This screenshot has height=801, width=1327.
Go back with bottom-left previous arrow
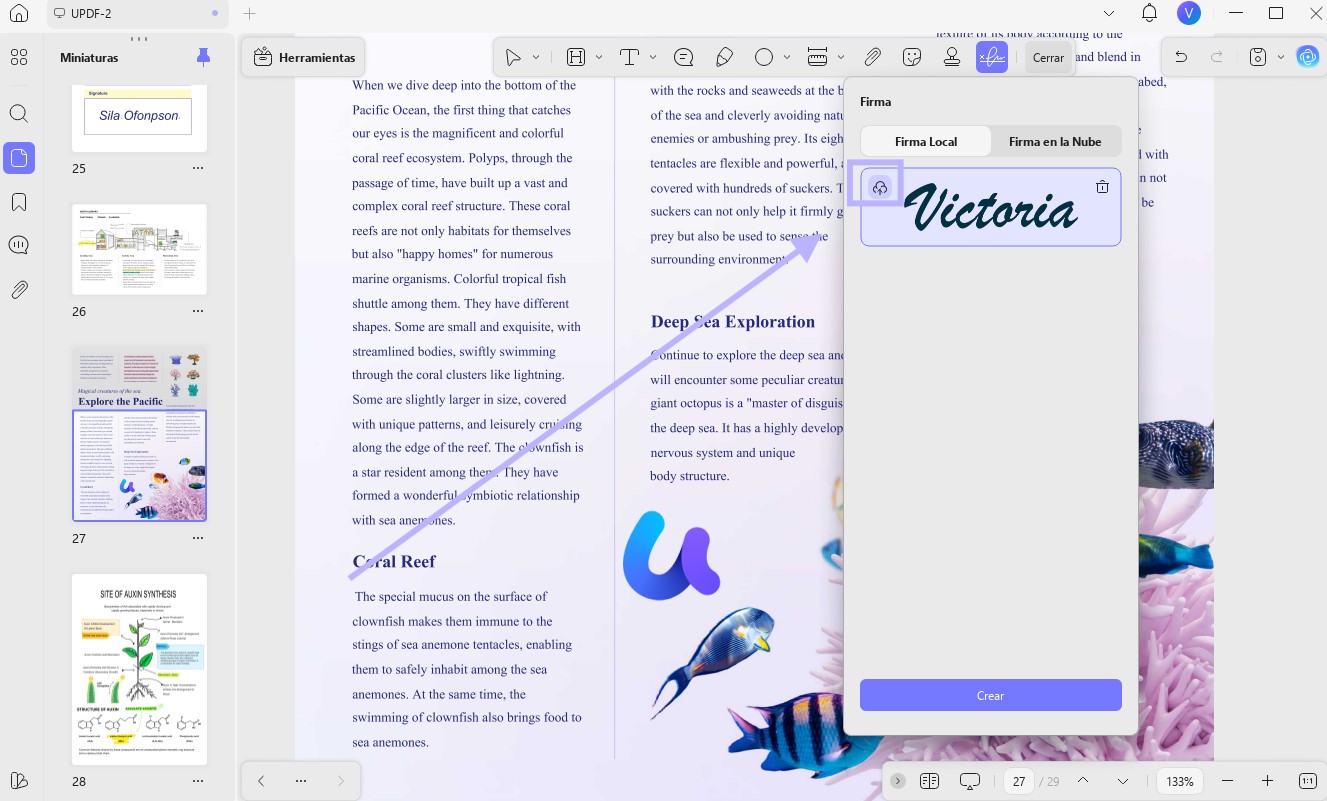tap(261, 781)
